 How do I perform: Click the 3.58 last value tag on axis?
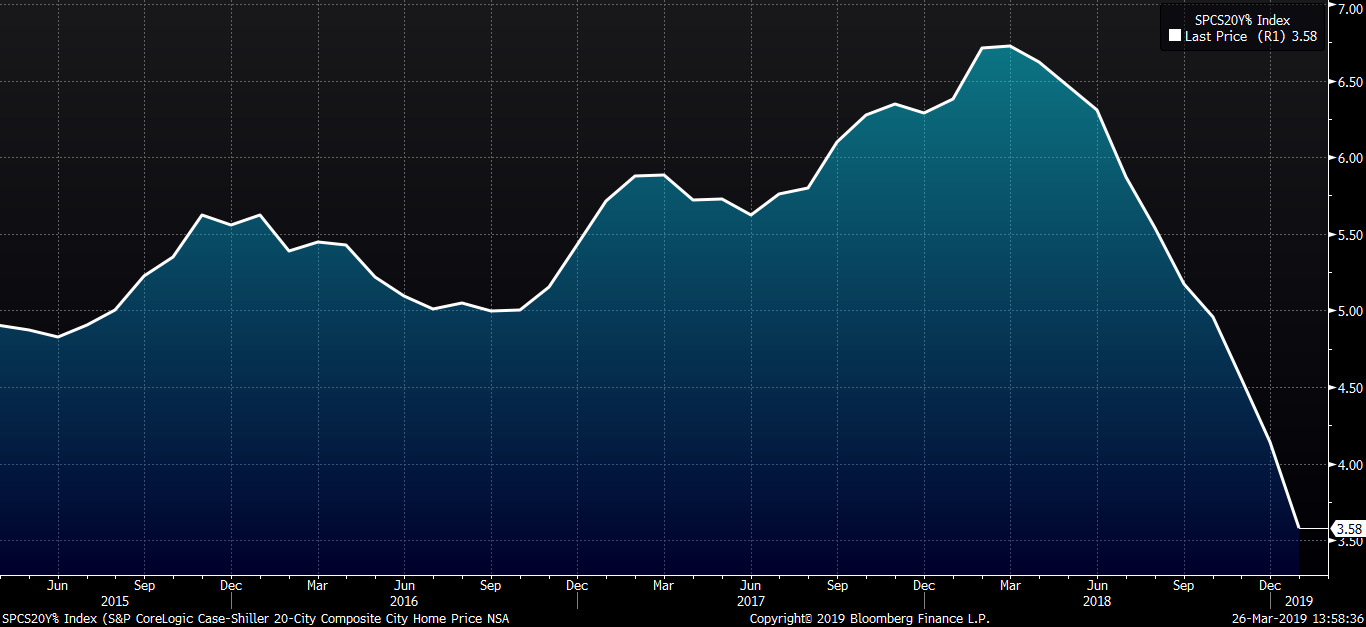tap(1348, 528)
